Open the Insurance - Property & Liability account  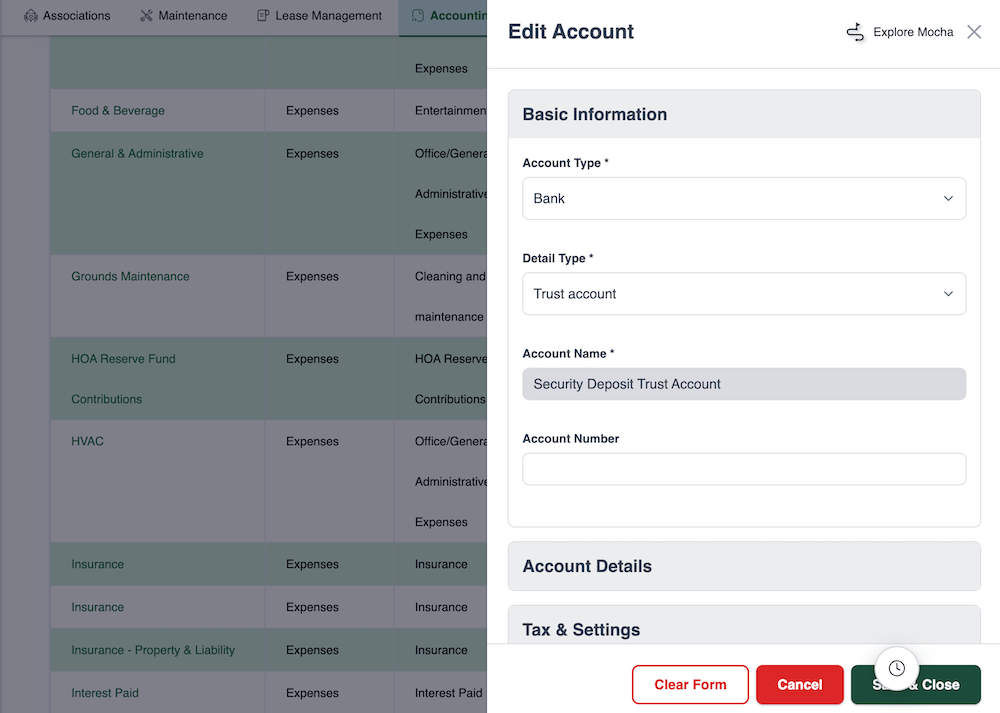153,650
